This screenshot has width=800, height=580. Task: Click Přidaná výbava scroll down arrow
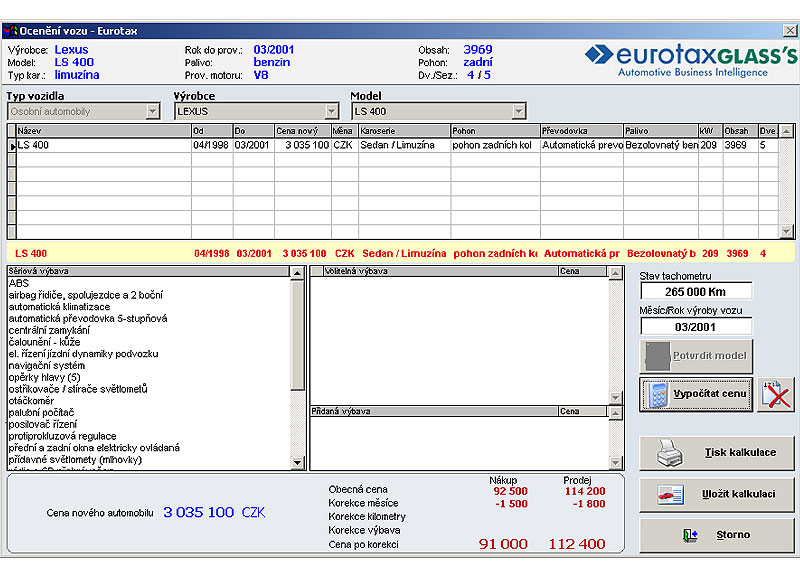tap(616, 463)
